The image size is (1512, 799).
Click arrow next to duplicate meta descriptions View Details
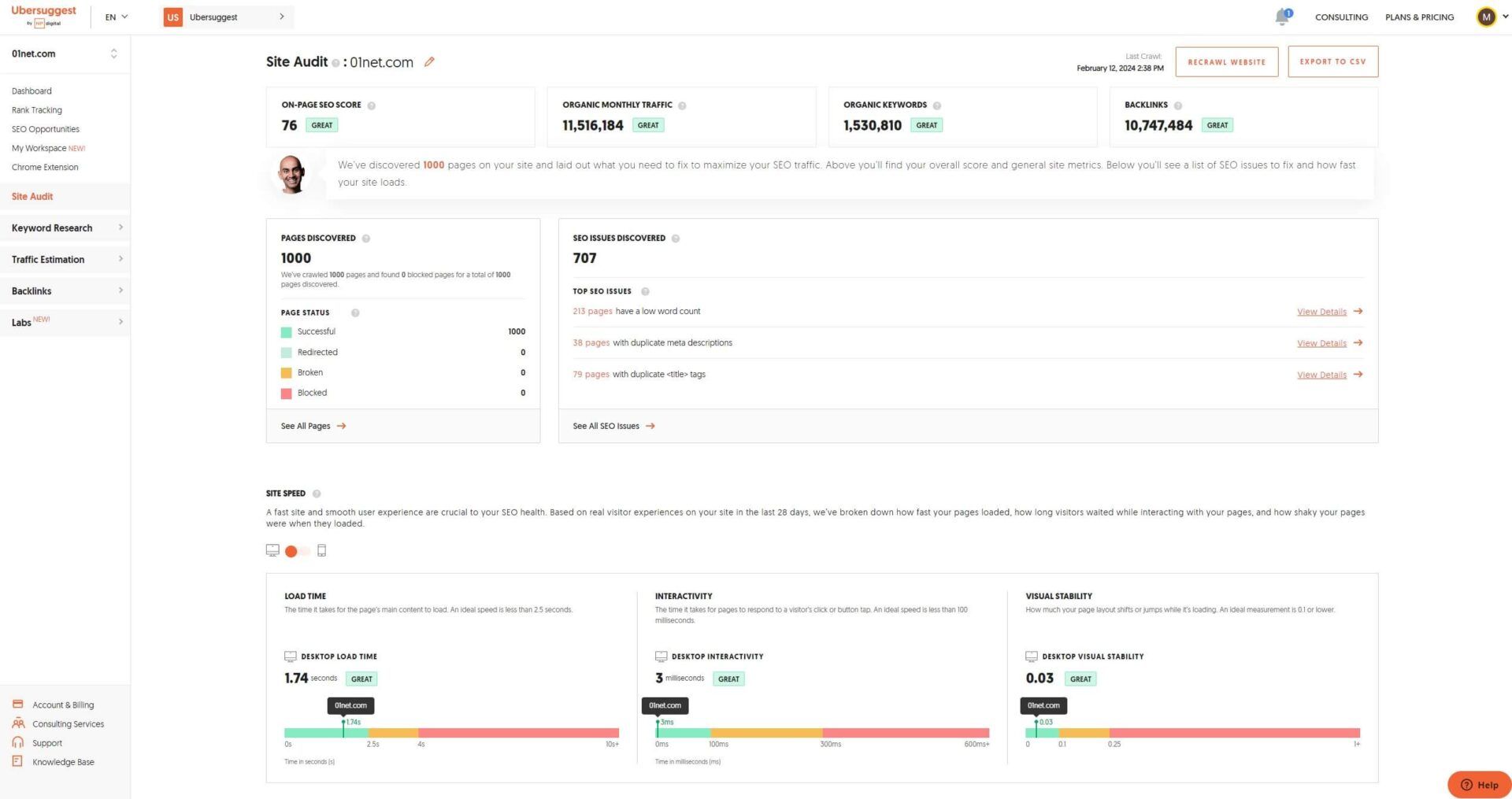[x=1358, y=343]
